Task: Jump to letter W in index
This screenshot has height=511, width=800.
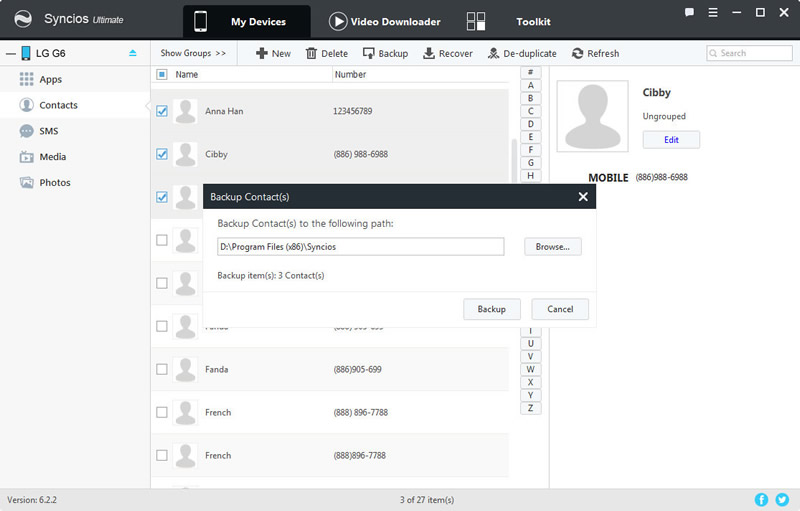Action: point(531,369)
